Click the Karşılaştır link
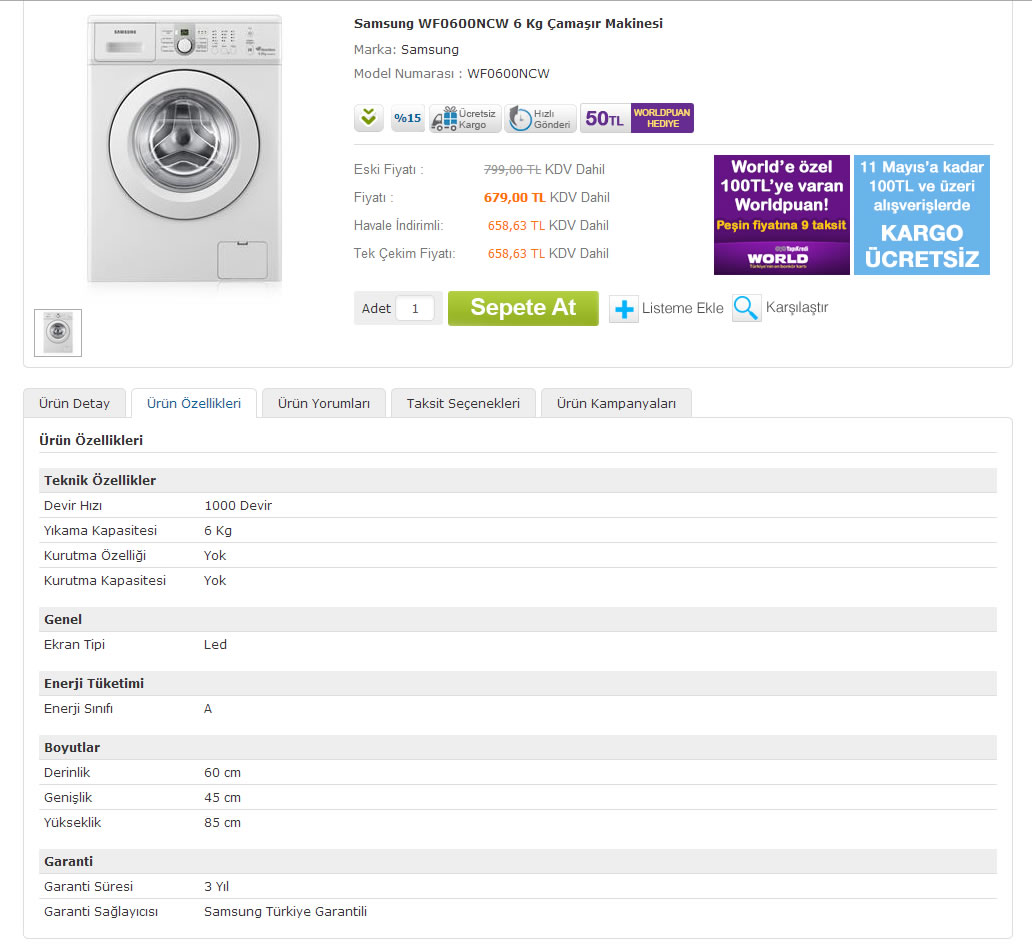The image size is (1032, 950). (x=796, y=307)
